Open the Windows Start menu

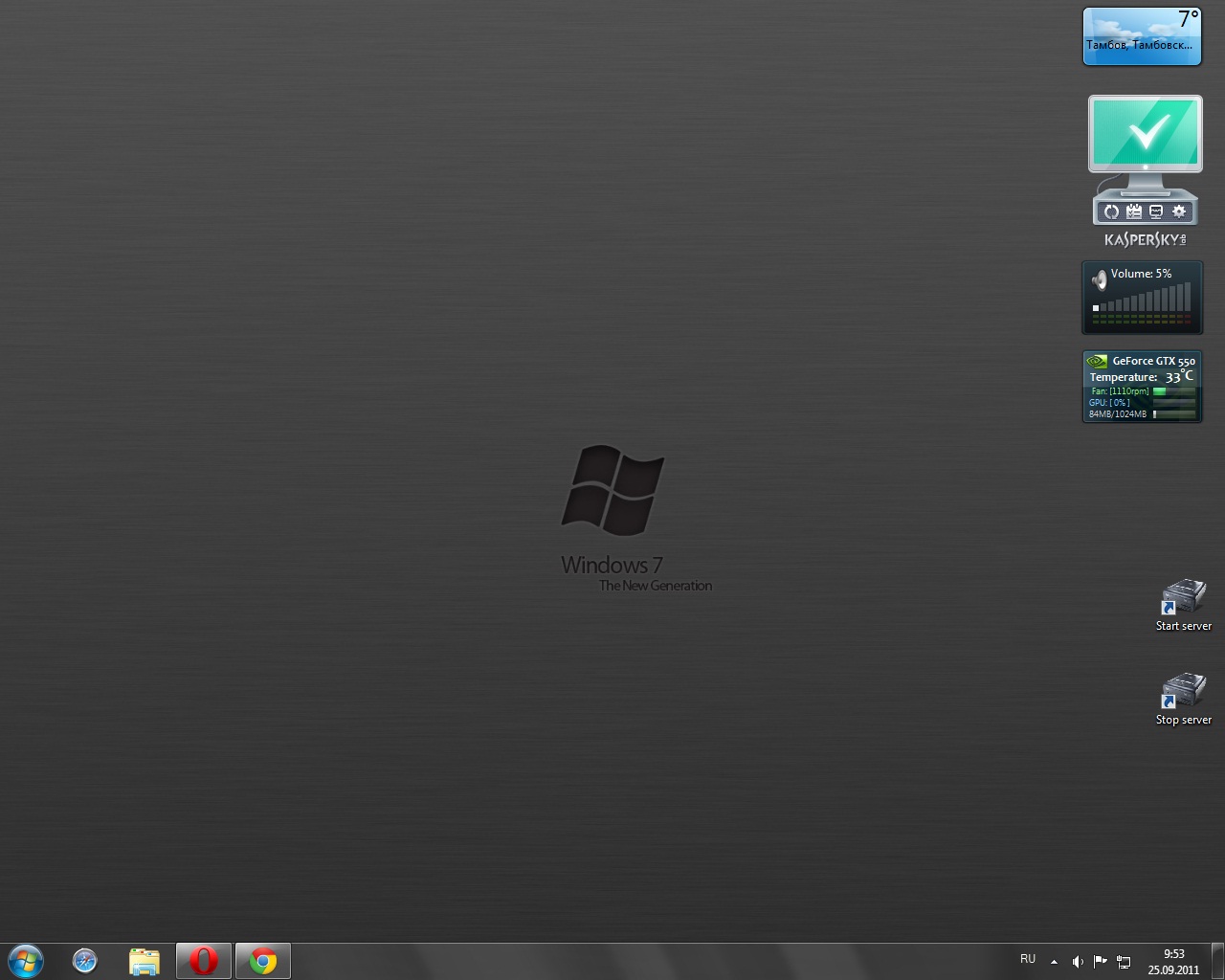click(26, 960)
